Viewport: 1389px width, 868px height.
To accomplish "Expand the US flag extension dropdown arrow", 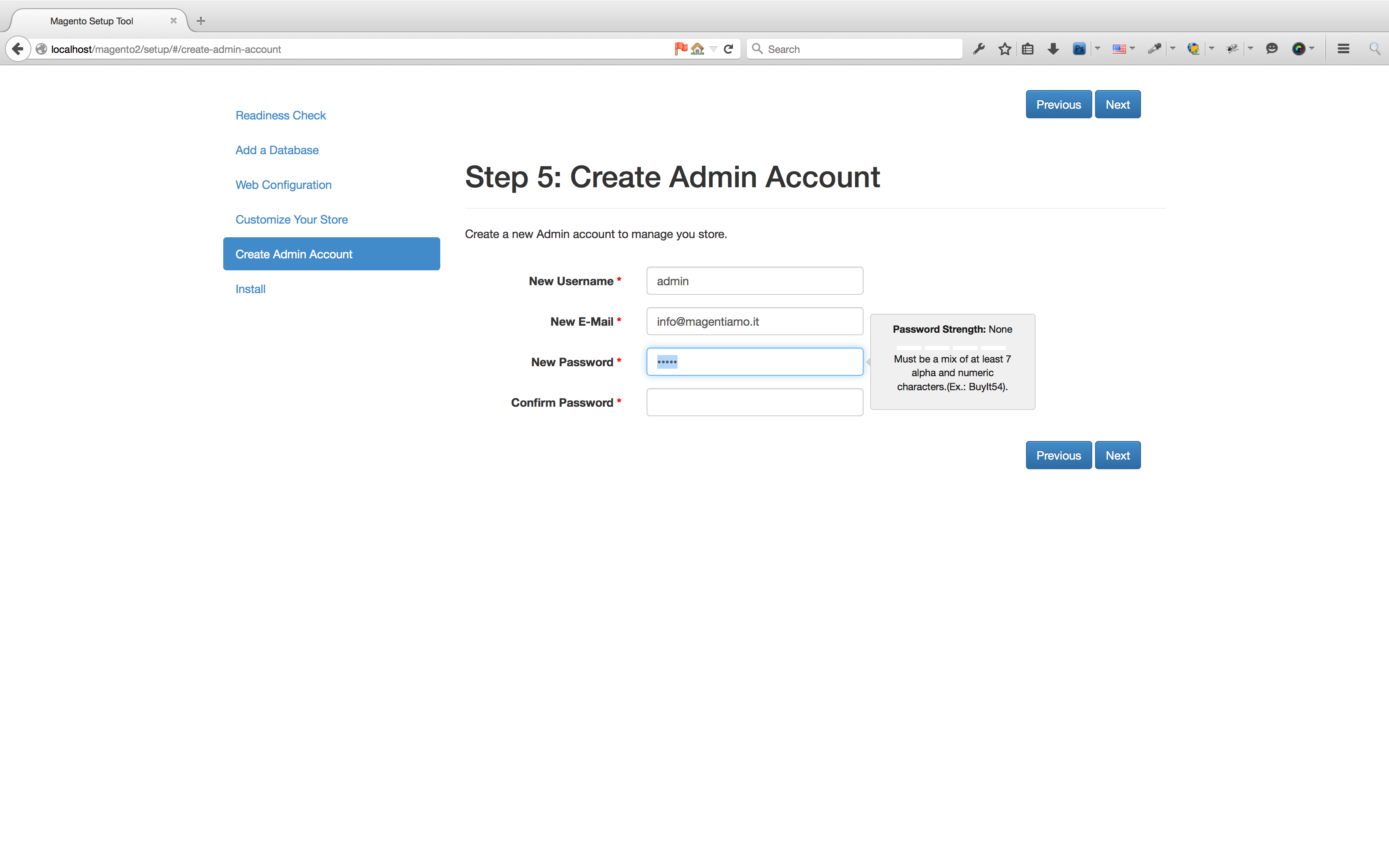I will tap(1132, 49).
